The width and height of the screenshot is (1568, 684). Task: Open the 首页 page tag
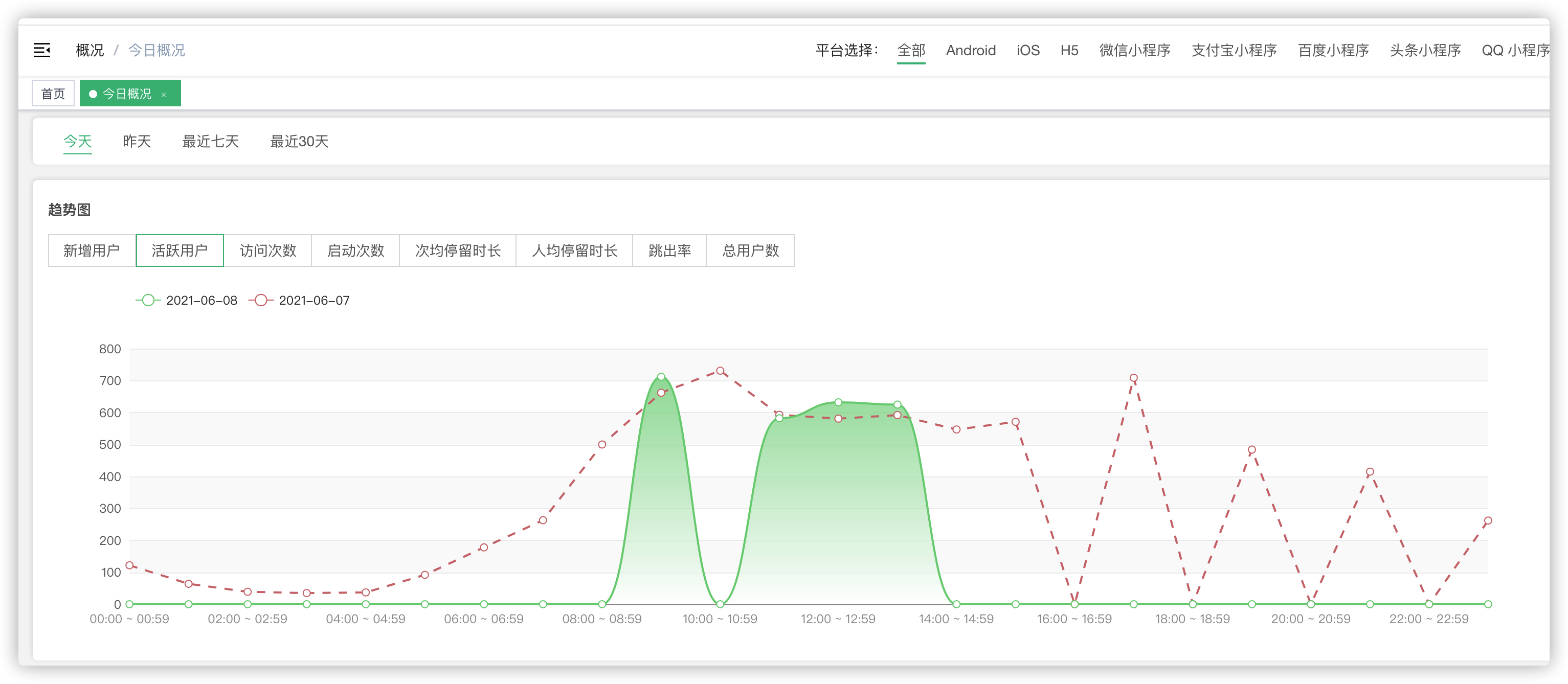click(53, 94)
